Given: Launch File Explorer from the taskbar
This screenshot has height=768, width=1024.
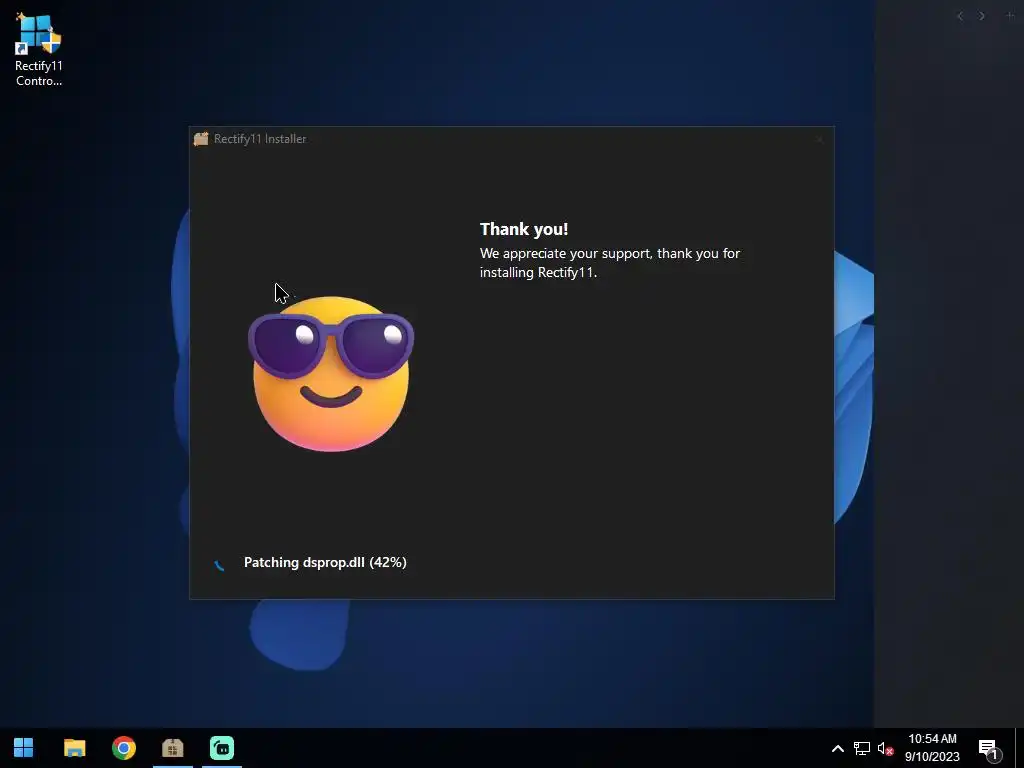Looking at the screenshot, I should 74,748.
